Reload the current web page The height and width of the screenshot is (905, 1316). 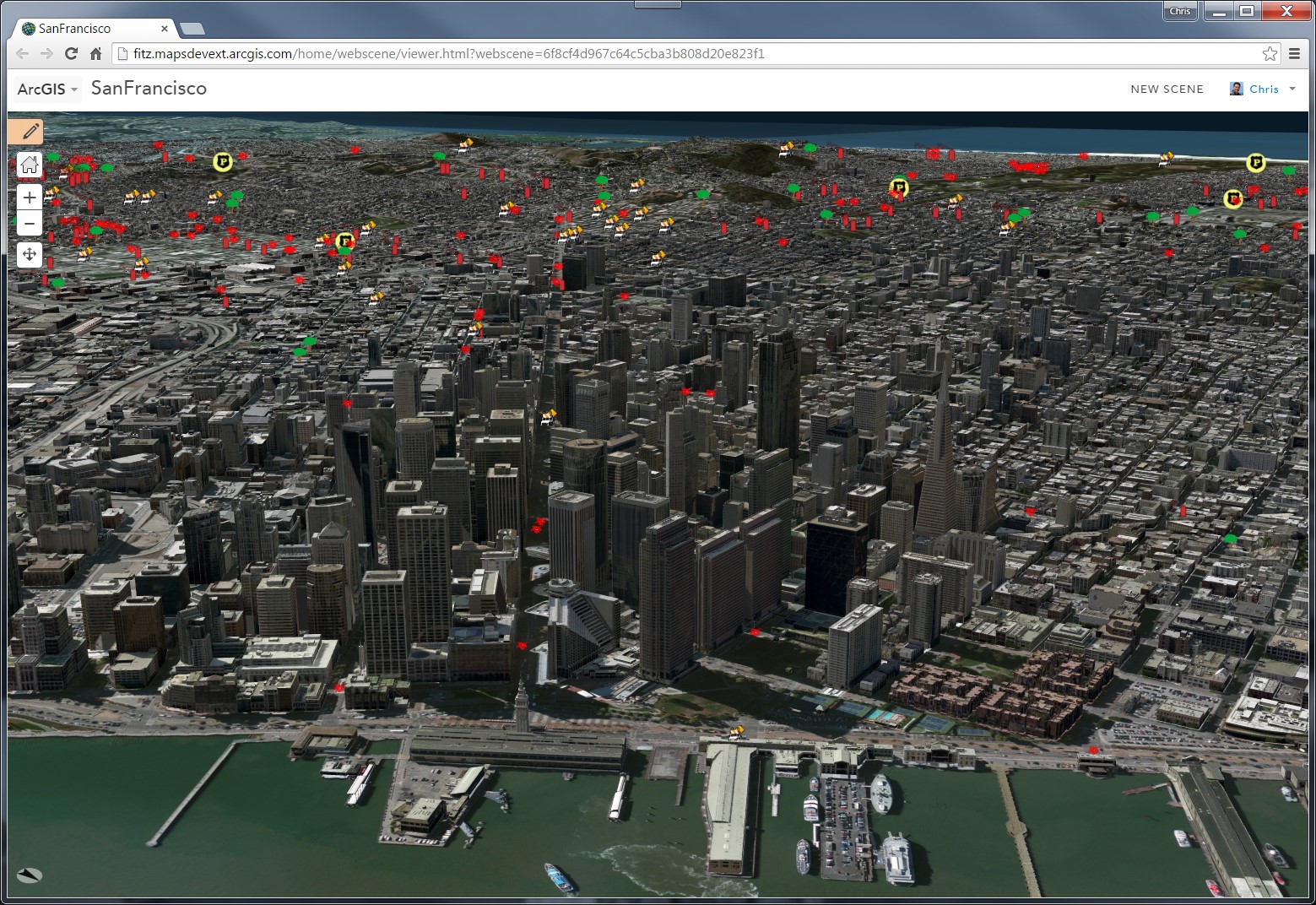pos(72,54)
